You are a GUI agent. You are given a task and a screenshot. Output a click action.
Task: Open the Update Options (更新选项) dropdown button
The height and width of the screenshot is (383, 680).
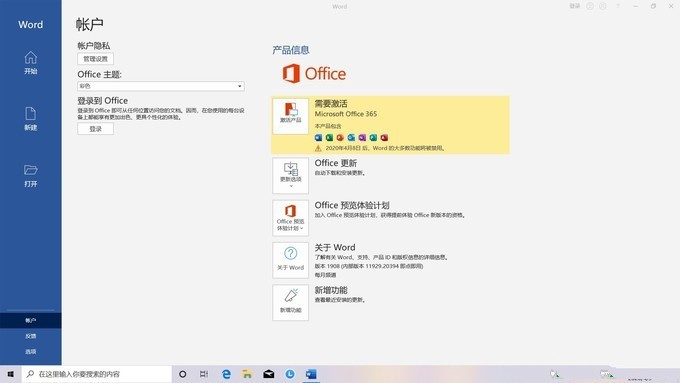click(x=291, y=175)
